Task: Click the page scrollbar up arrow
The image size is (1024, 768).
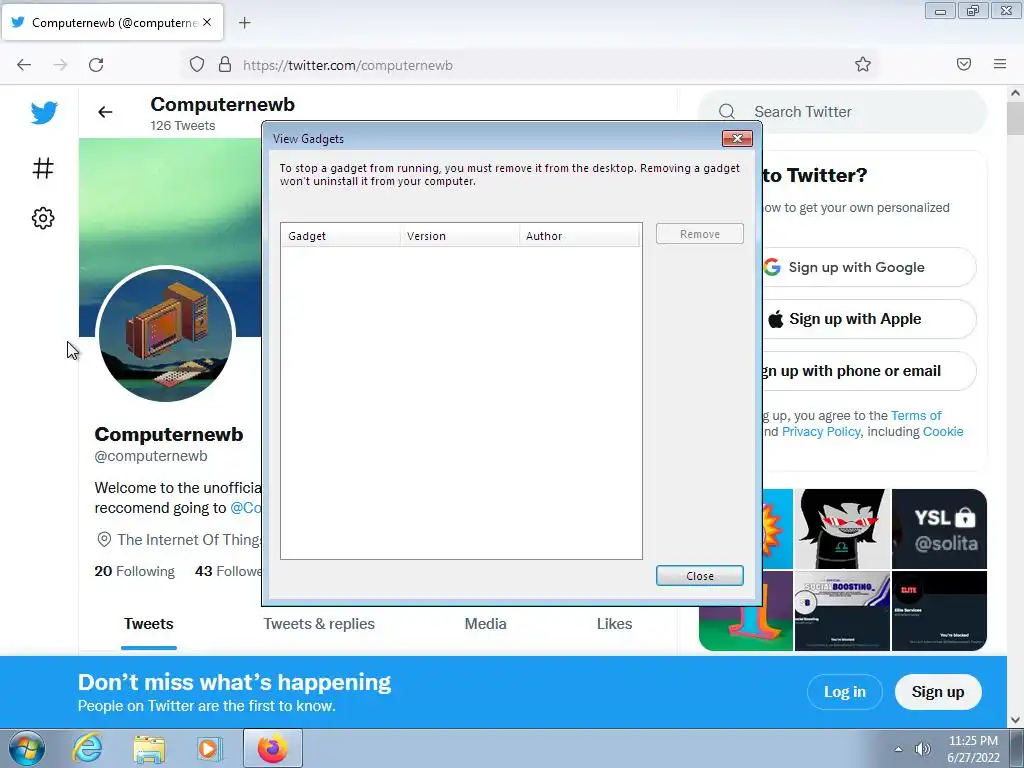Action: pyautogui.click(x=1016, y=93)
